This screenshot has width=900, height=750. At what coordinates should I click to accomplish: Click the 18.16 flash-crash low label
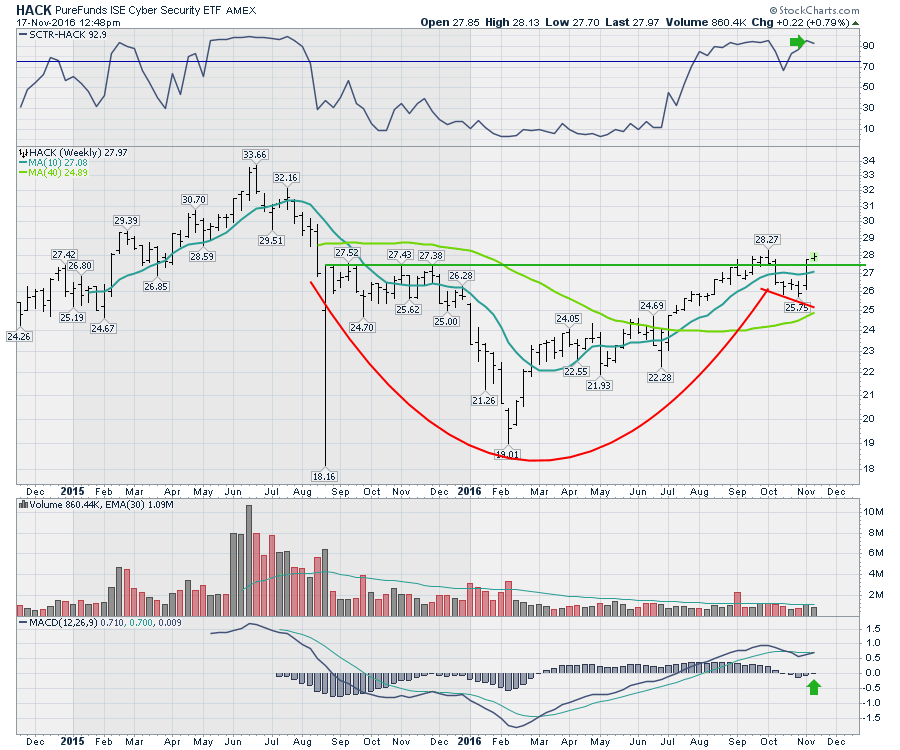tap(324, 476)
